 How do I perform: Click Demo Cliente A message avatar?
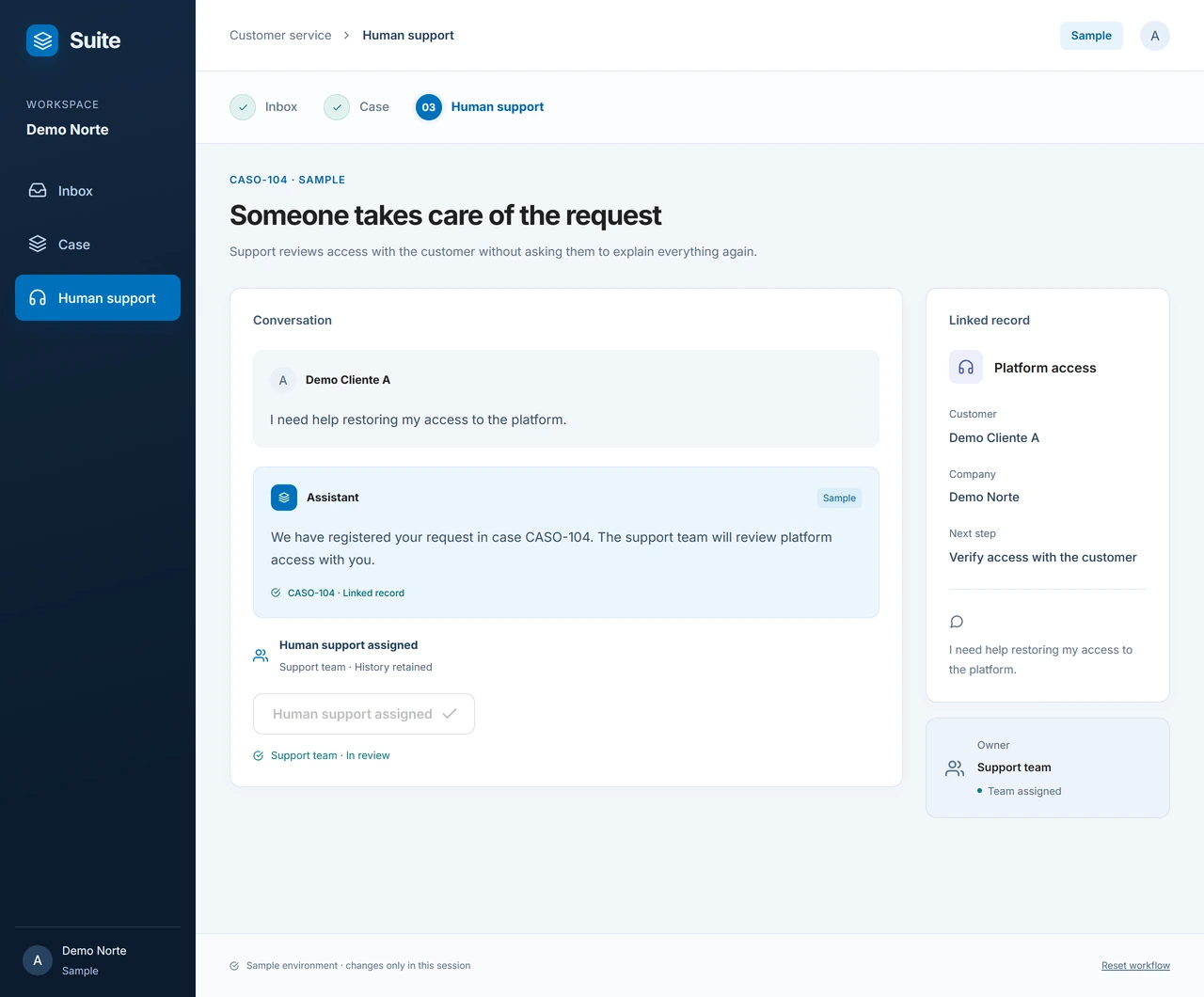click(283, 381)
